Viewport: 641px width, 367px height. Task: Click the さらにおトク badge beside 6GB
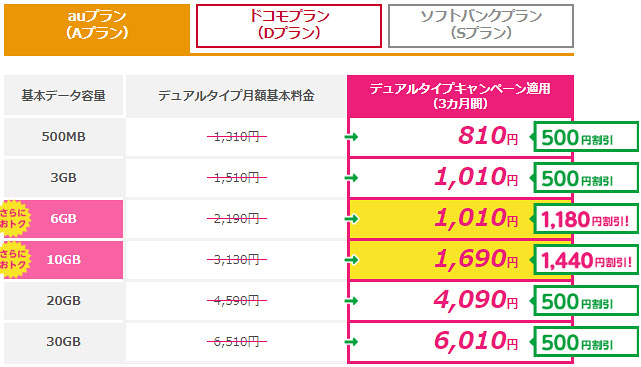14,219
